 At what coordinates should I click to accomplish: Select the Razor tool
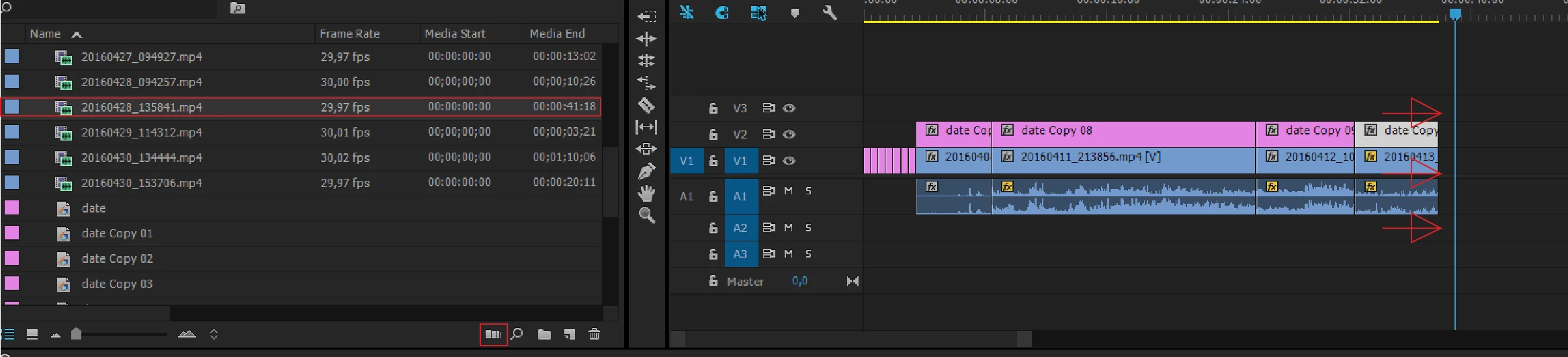click(646, 105)
